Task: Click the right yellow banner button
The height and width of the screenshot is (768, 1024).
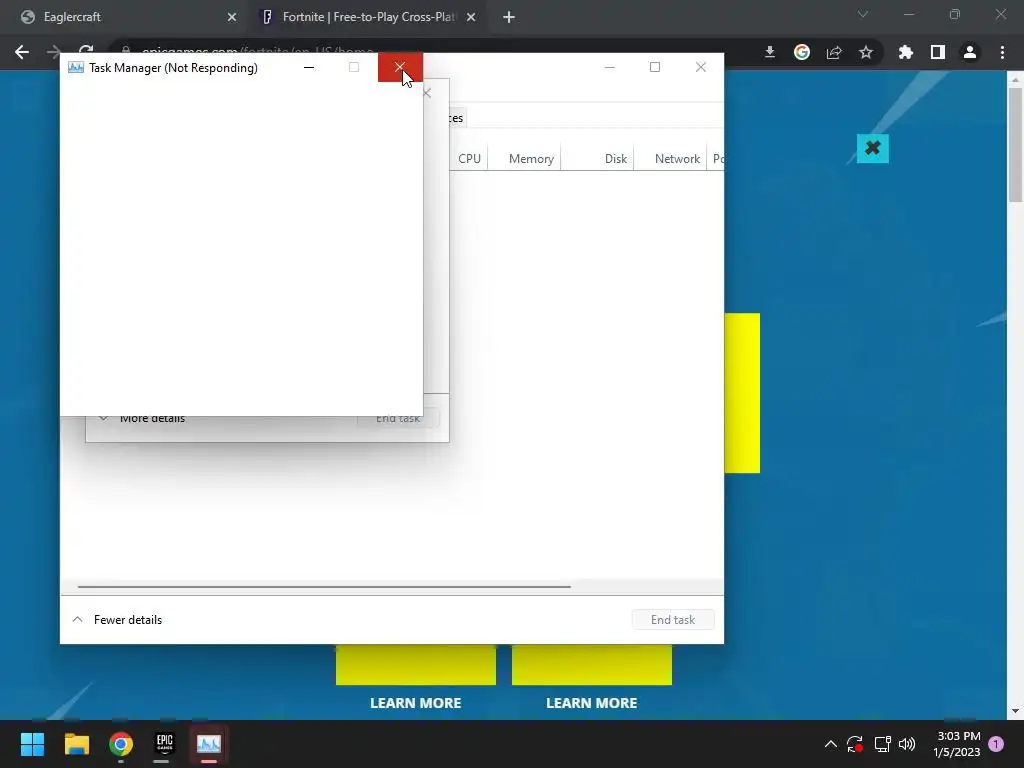Action: click(x=592, y=665)
